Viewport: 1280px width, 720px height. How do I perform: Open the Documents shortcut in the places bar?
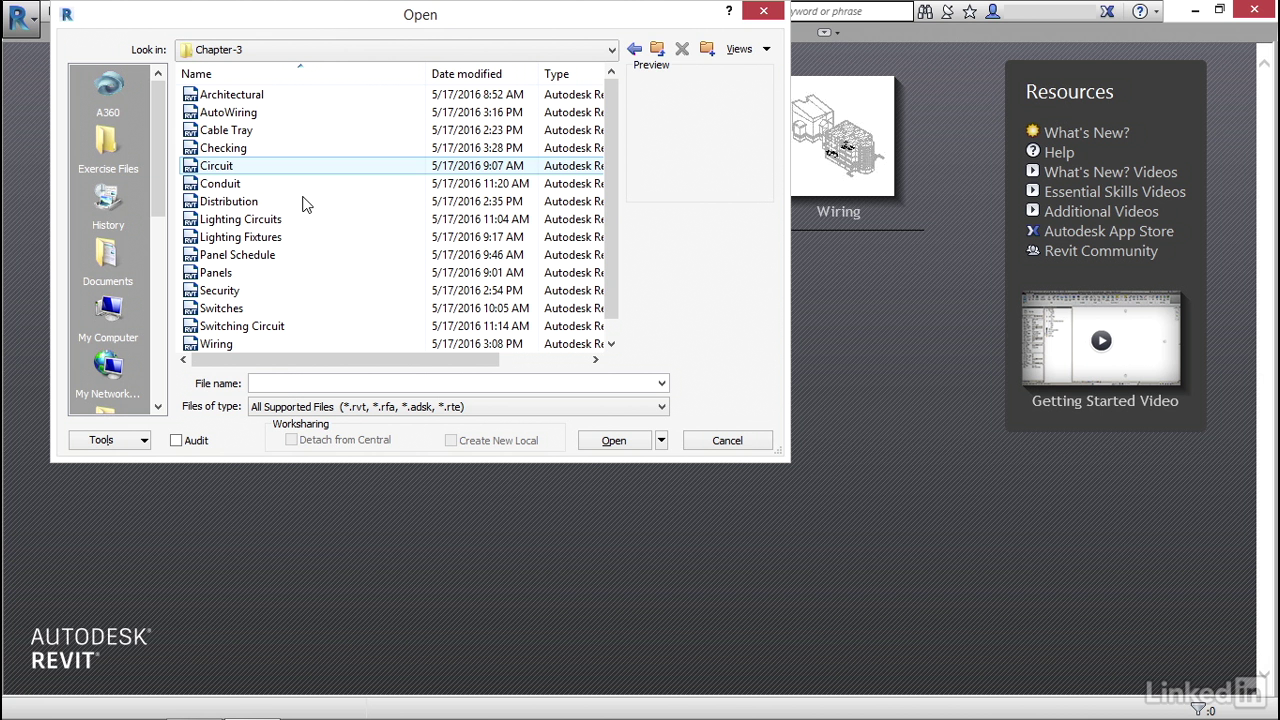tap(108, 263)
